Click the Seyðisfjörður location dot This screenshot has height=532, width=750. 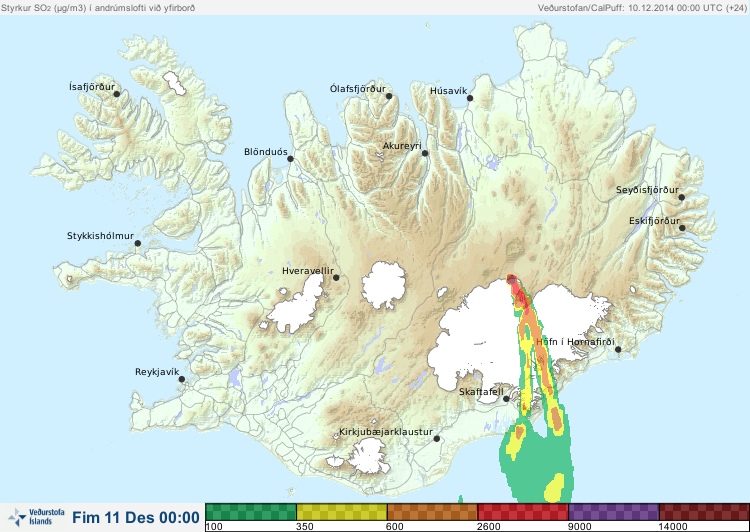click(682, 197)
